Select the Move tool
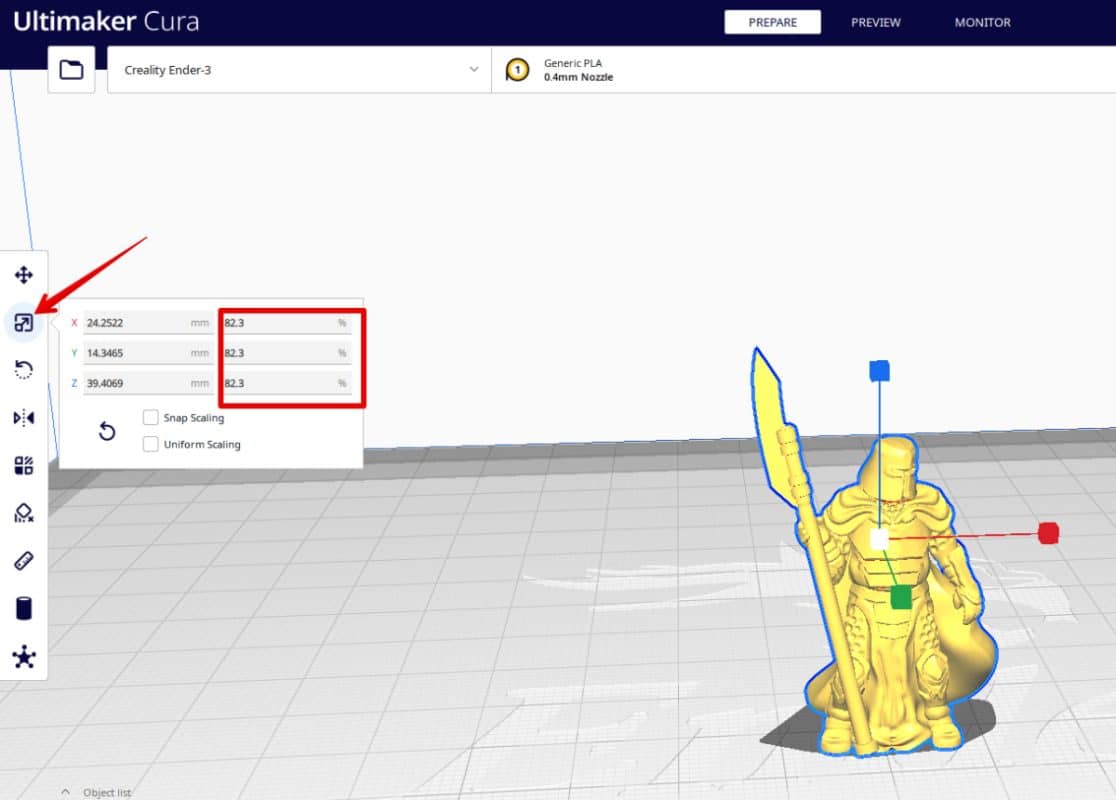The height and width of the screenshot is (800, 1116). click(x=24, y=274)
